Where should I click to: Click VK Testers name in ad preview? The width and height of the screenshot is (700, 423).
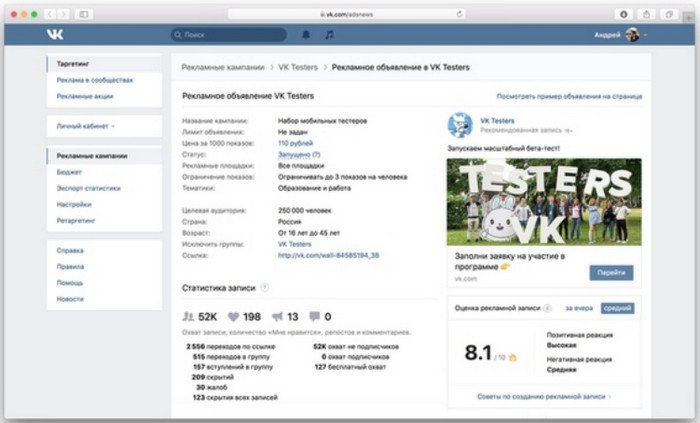point(497,120)
